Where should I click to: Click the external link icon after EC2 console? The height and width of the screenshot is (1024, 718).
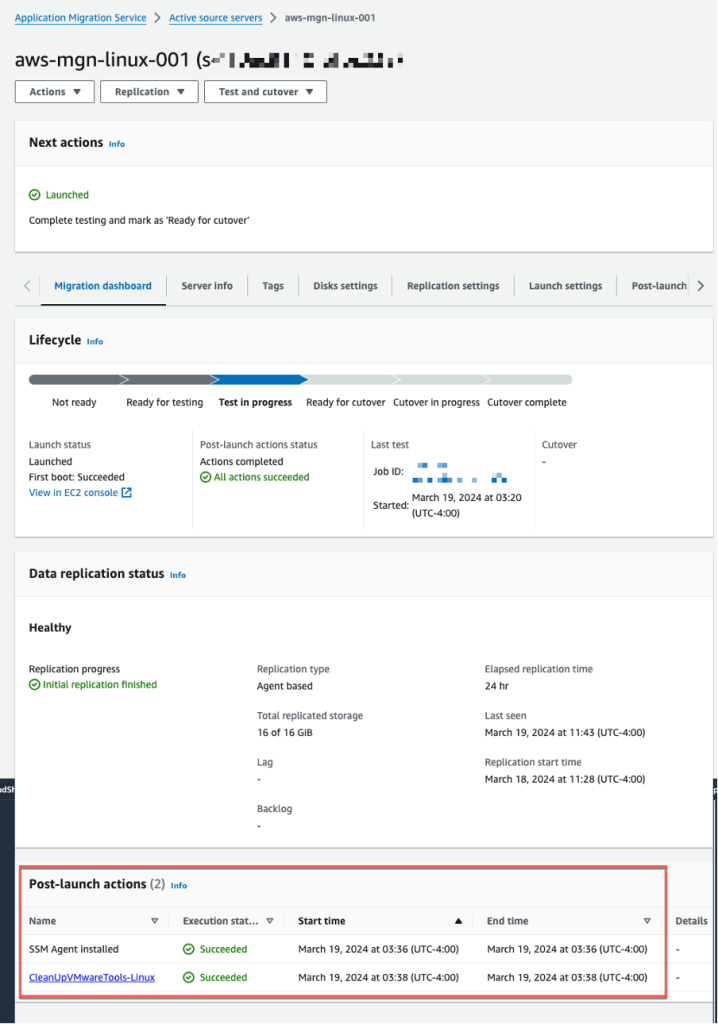click(x=127, y=492)
